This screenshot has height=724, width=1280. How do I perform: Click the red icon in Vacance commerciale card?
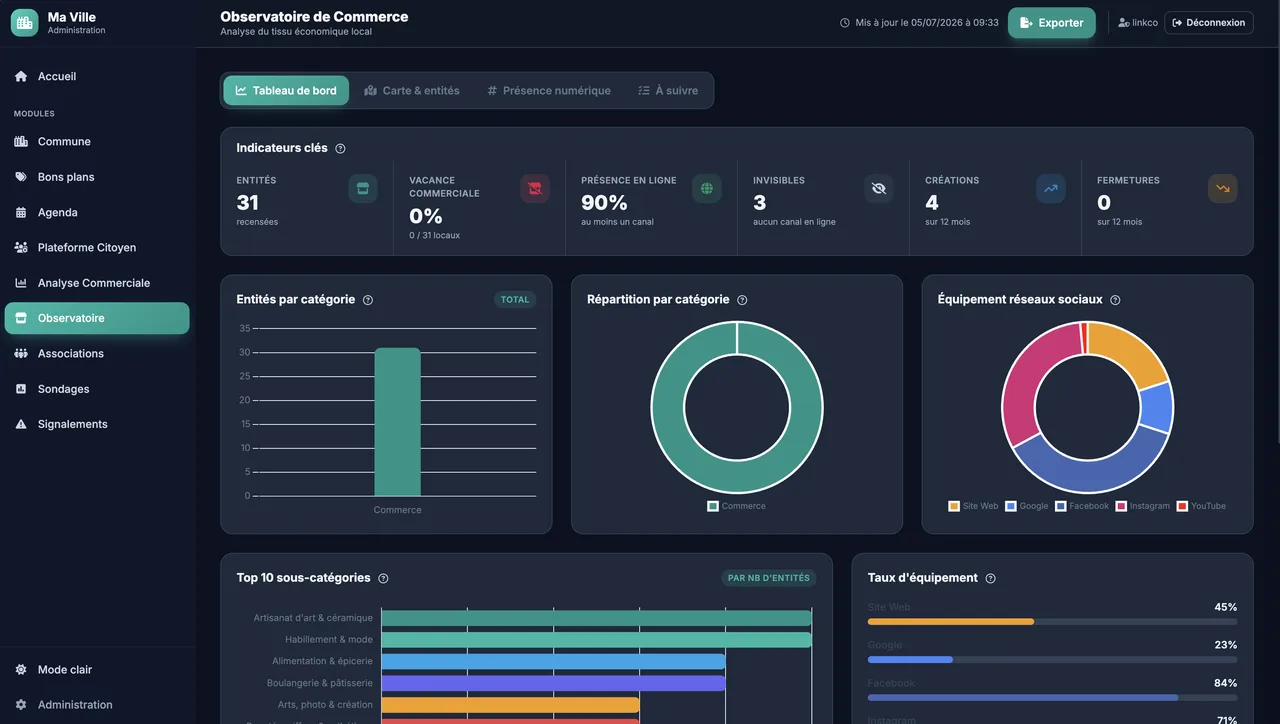535,188
